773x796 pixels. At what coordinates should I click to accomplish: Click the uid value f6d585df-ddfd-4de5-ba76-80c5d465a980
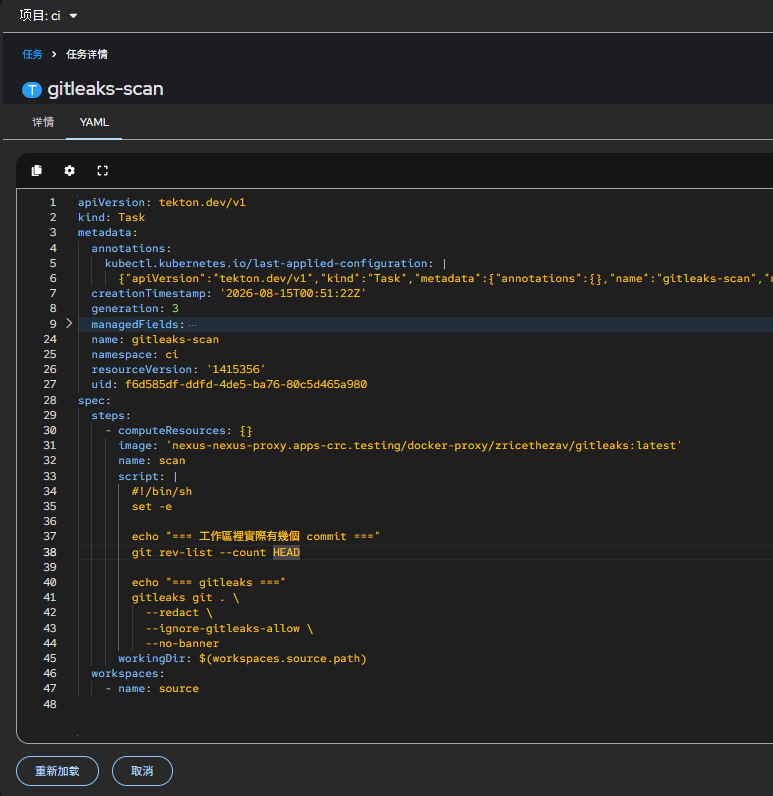pyautogui.click(x=246, y=384)
